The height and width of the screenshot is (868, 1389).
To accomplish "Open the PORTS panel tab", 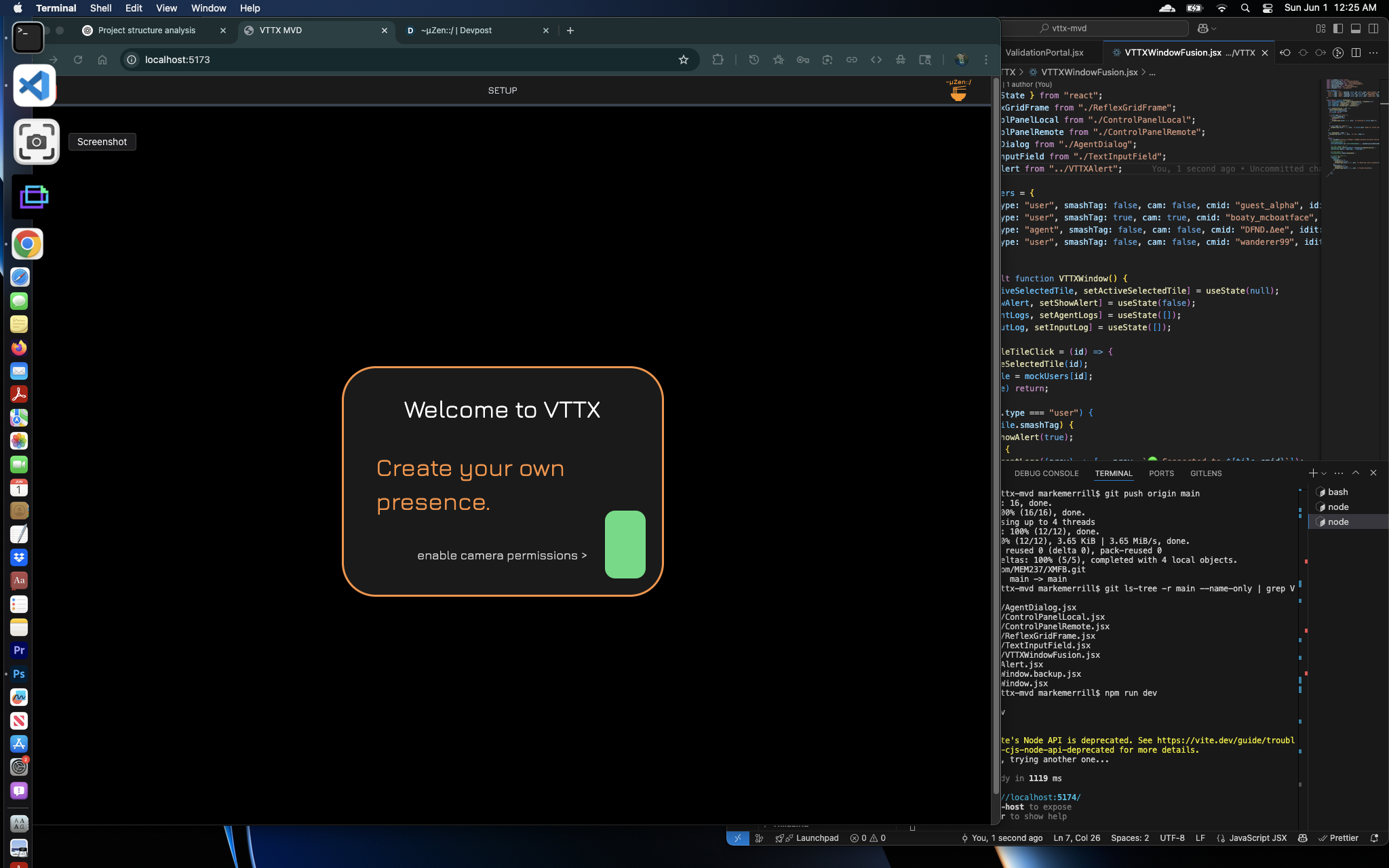I will click(1161, 473).
